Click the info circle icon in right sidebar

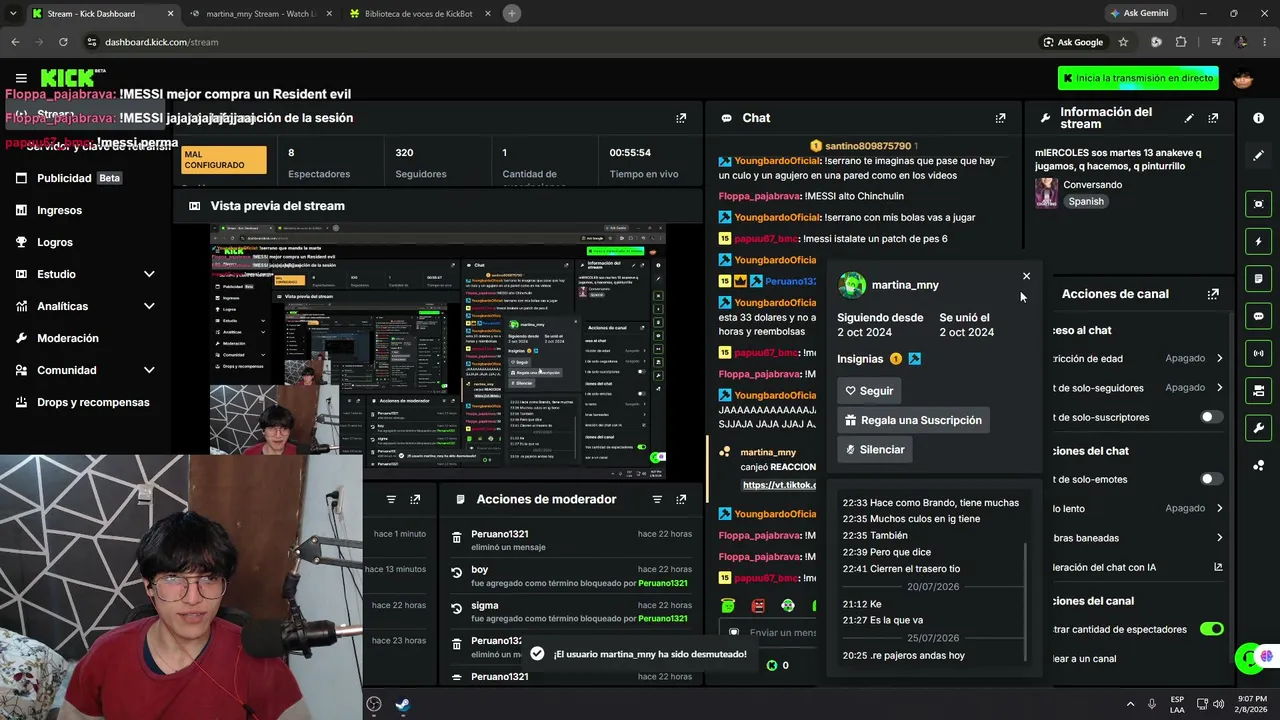coord(1258,118)
